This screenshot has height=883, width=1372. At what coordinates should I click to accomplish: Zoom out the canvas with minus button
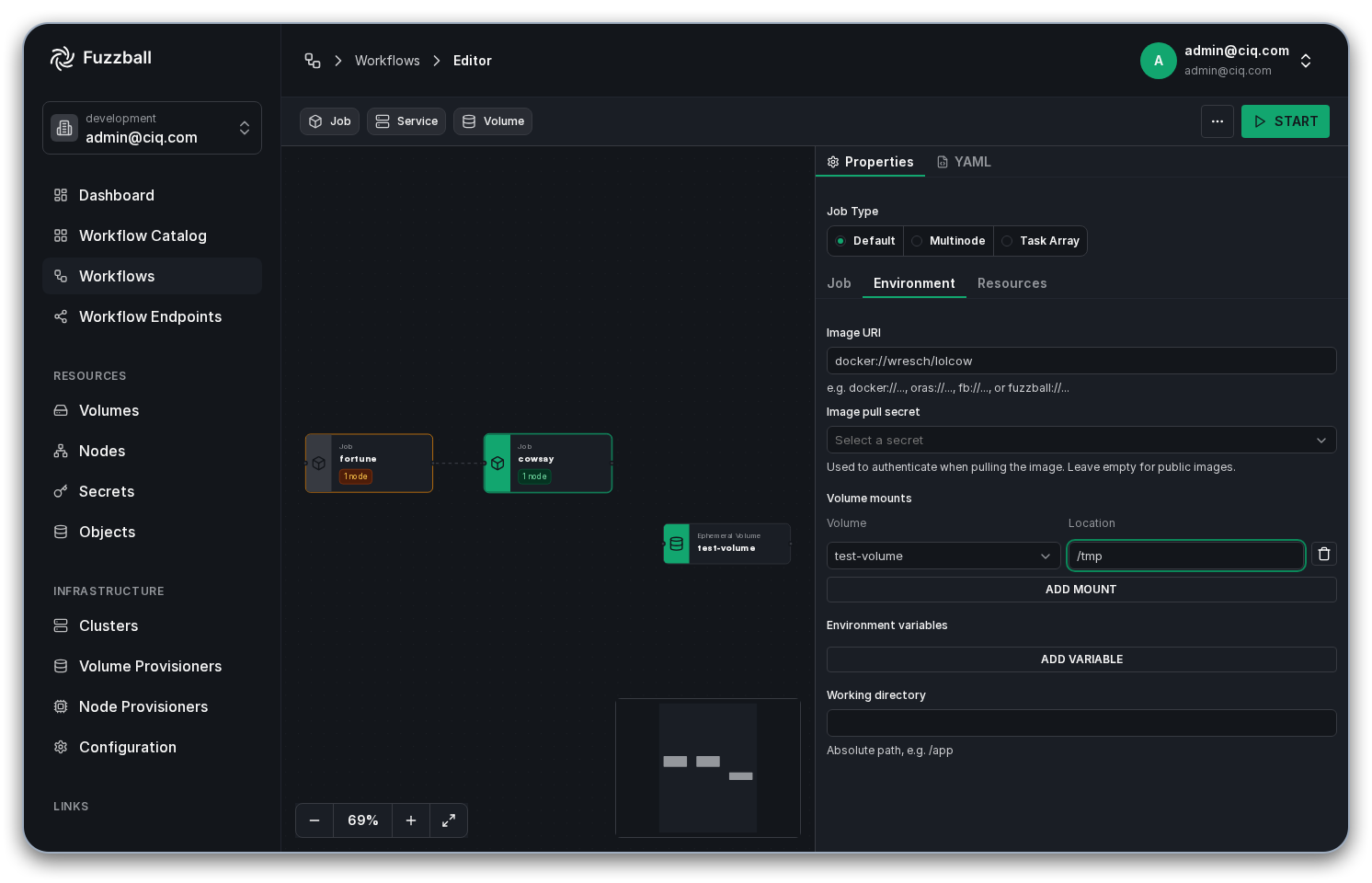(314, 820)
